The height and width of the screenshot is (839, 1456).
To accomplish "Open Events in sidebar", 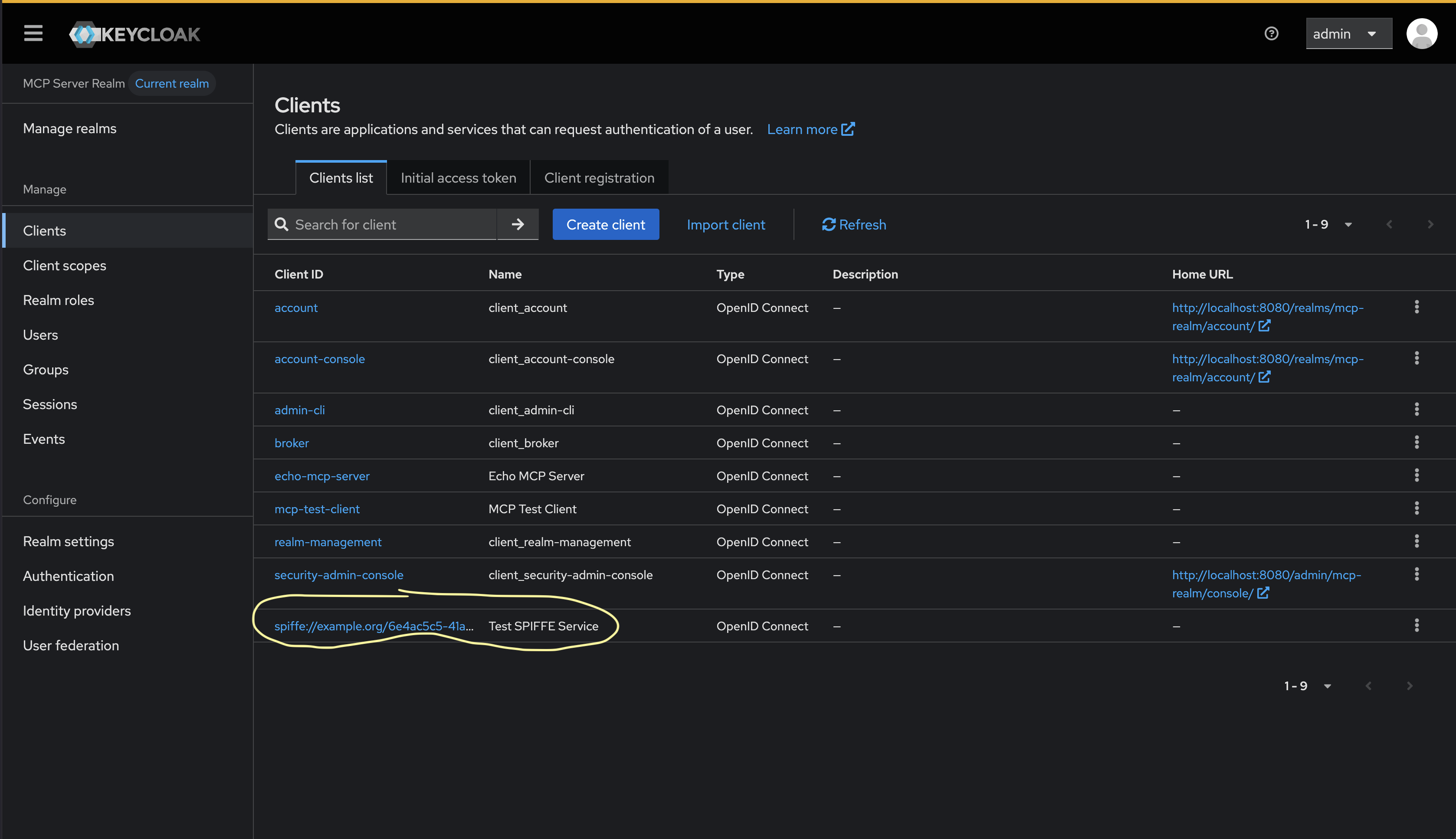I will click(128, 439).
